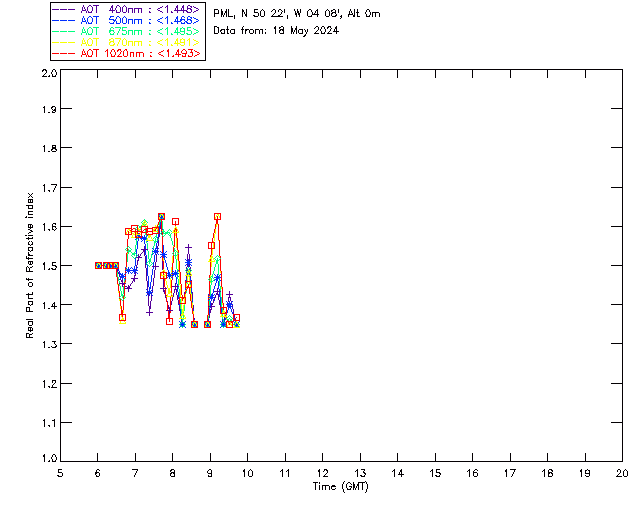Click the "Data from: 18 May 2024" text
This screenshot has width=640, height=512.
(276, 30)
